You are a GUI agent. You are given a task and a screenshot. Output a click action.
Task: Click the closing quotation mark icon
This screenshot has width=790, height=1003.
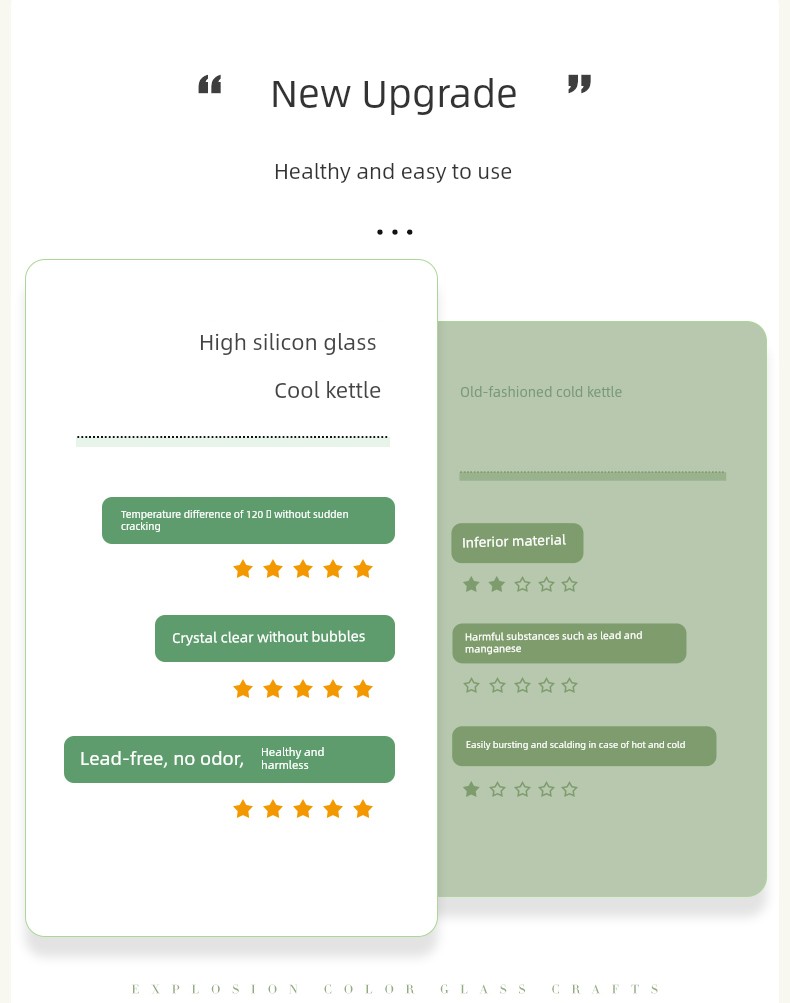pyautogui.click(x=580, y=84)
